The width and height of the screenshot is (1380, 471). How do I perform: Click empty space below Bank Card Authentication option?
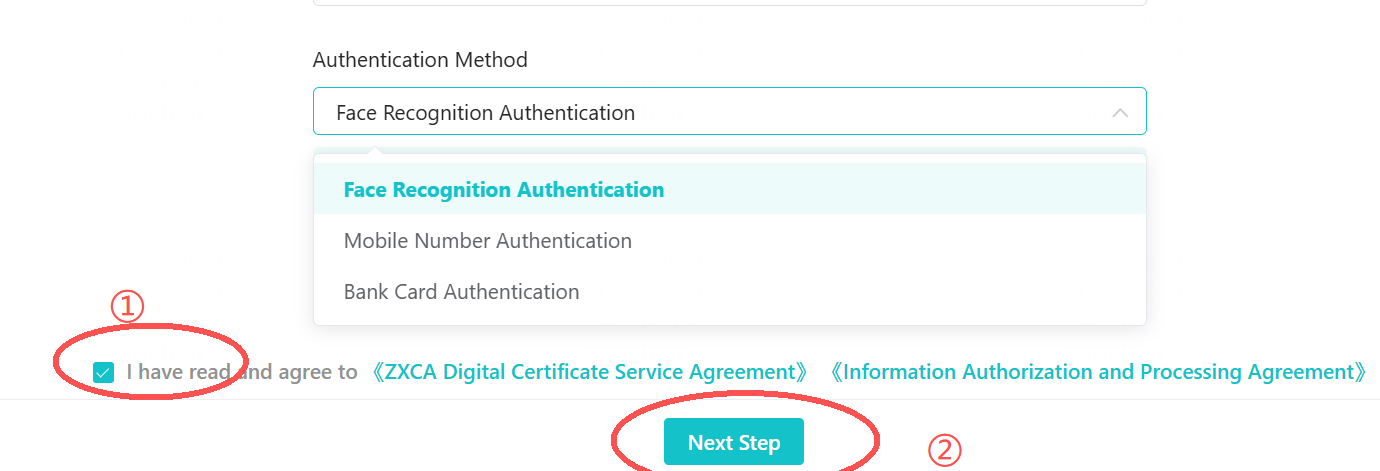(x=729, y=318)
